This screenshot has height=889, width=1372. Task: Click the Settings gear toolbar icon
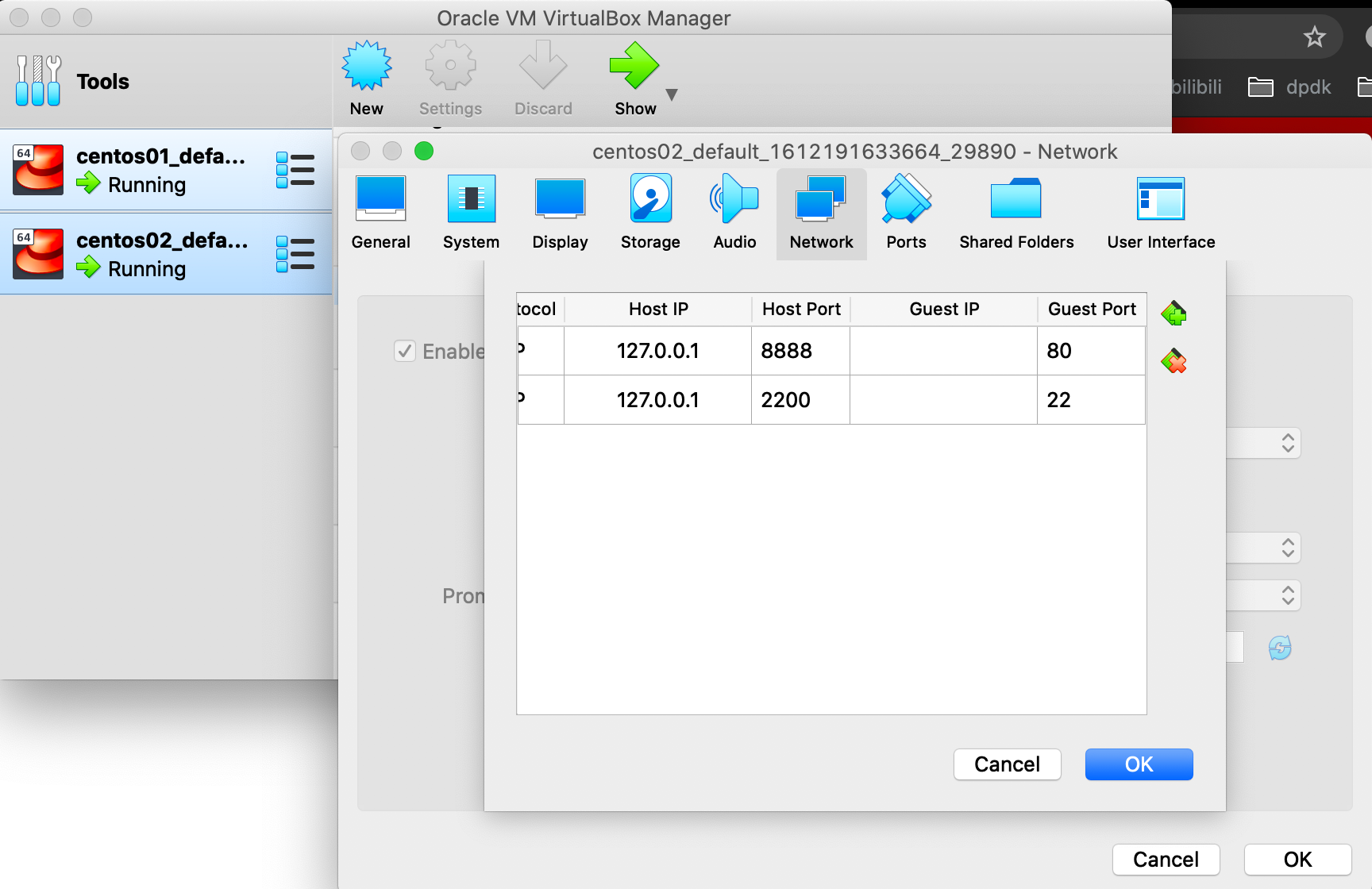tap(450, 66)
